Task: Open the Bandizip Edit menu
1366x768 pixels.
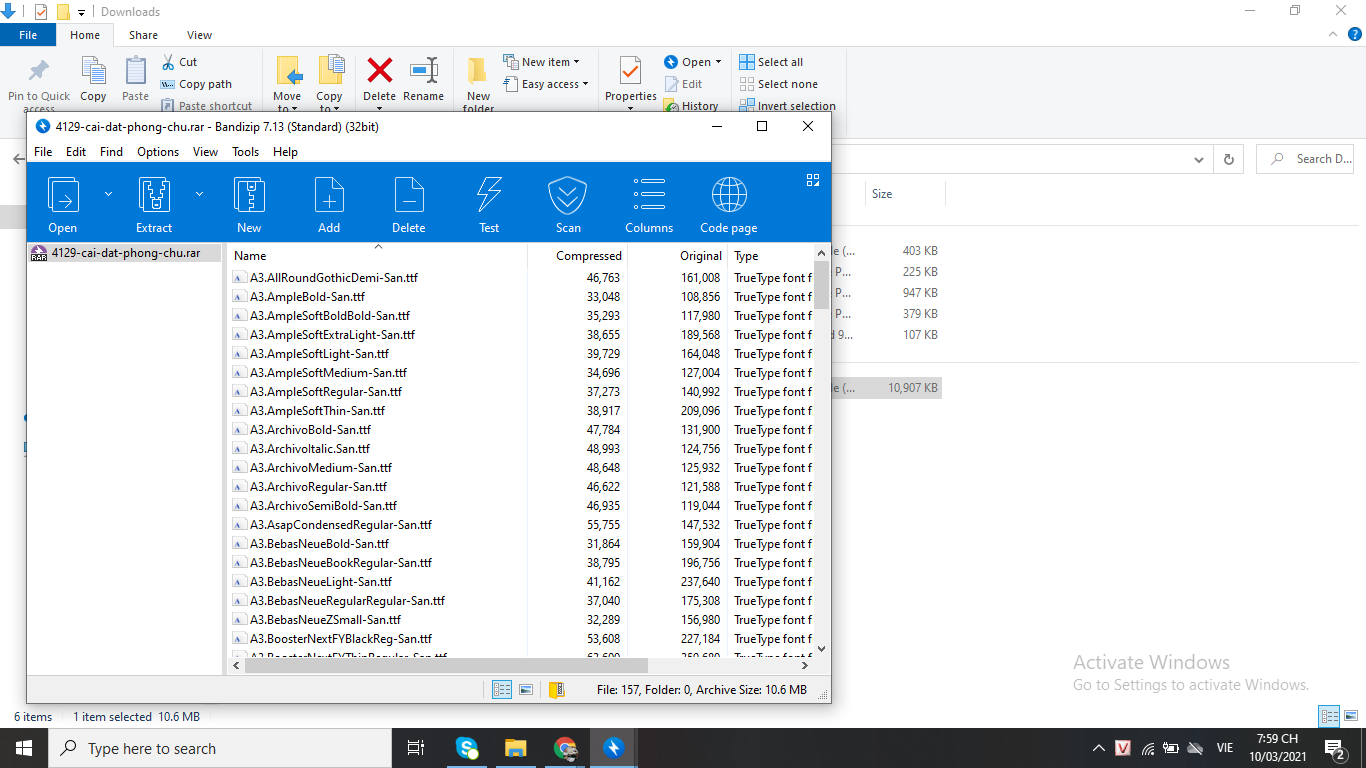Action: tap(76, 152)
